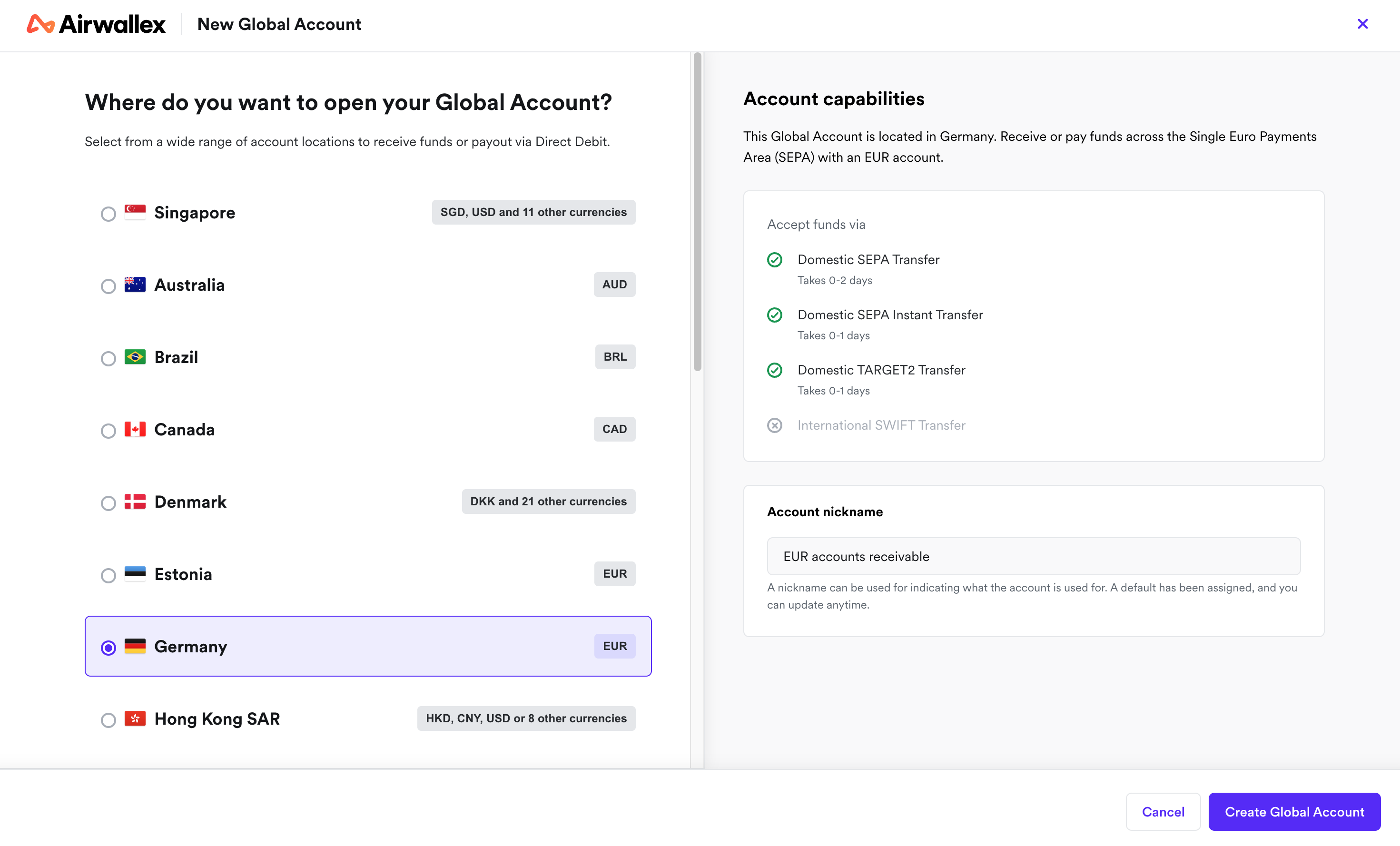The width and height of the screenshot is (1400, 846).
Task: Click the location list scrollbar thumb
Action: pos(697,212)
